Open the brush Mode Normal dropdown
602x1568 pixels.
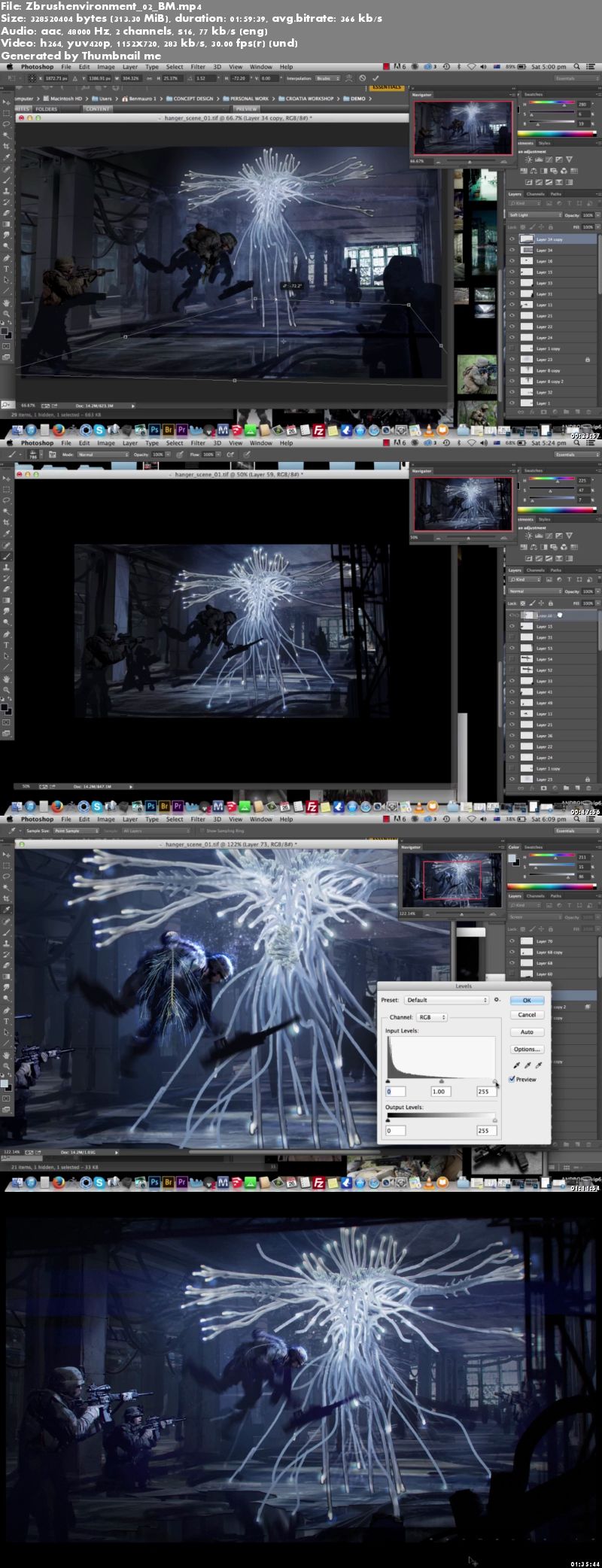click(102, 454)
